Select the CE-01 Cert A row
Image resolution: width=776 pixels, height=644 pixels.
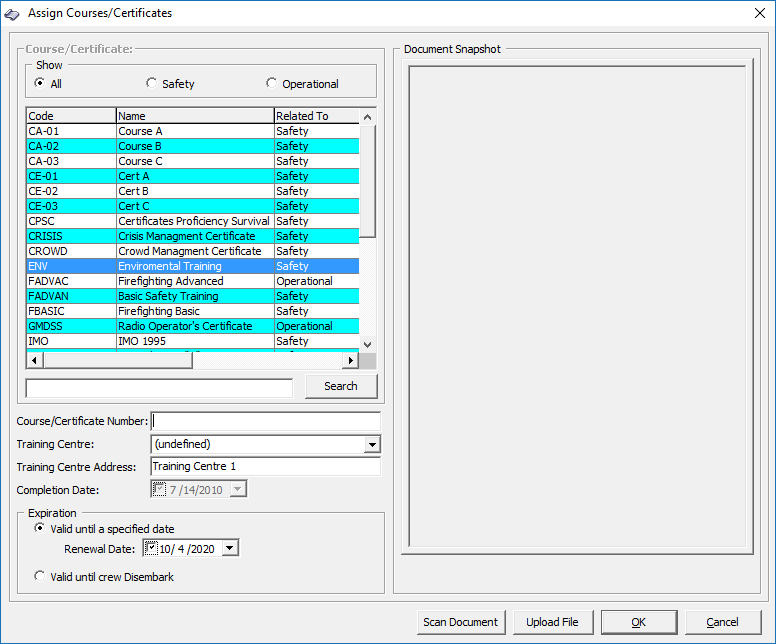tap(193, 176)
